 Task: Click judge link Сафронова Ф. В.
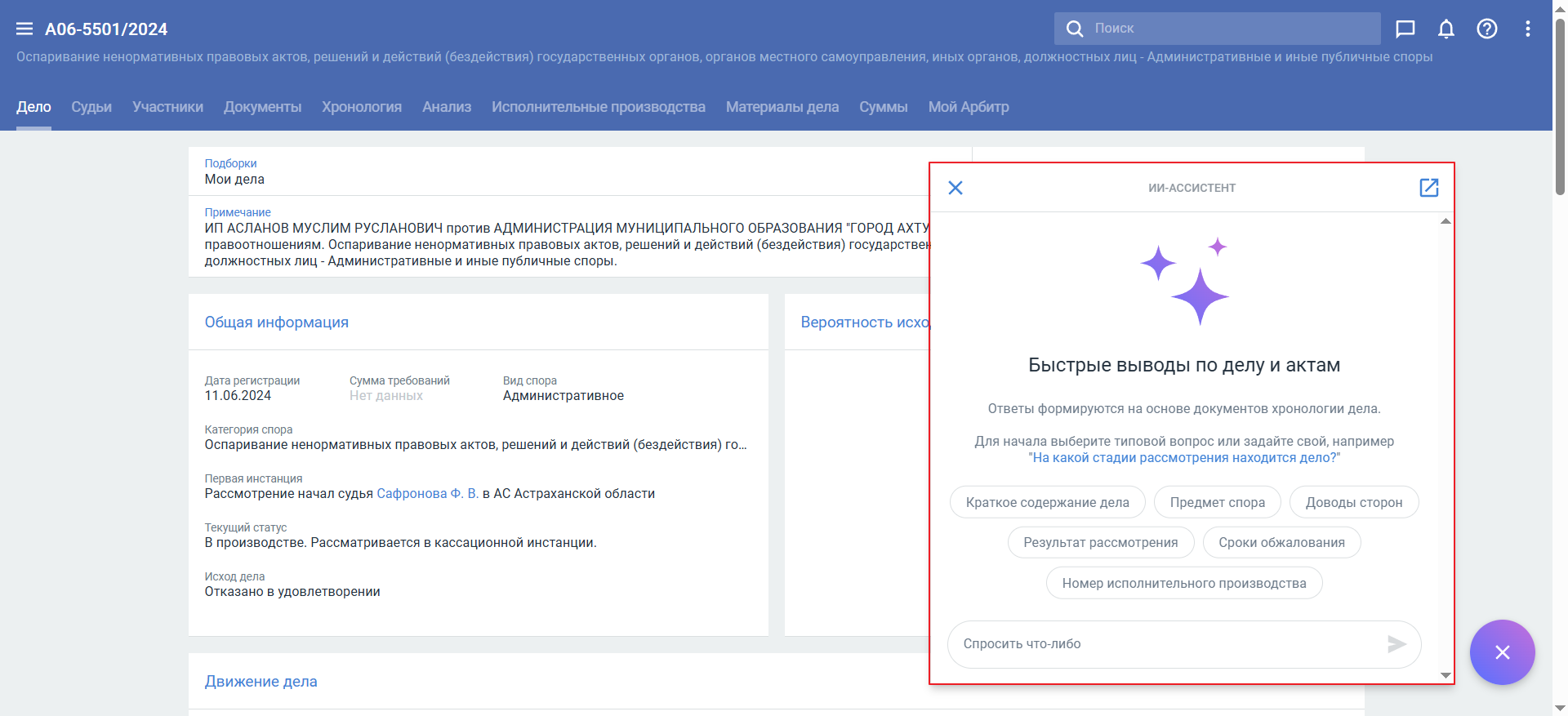click(427, 494)
